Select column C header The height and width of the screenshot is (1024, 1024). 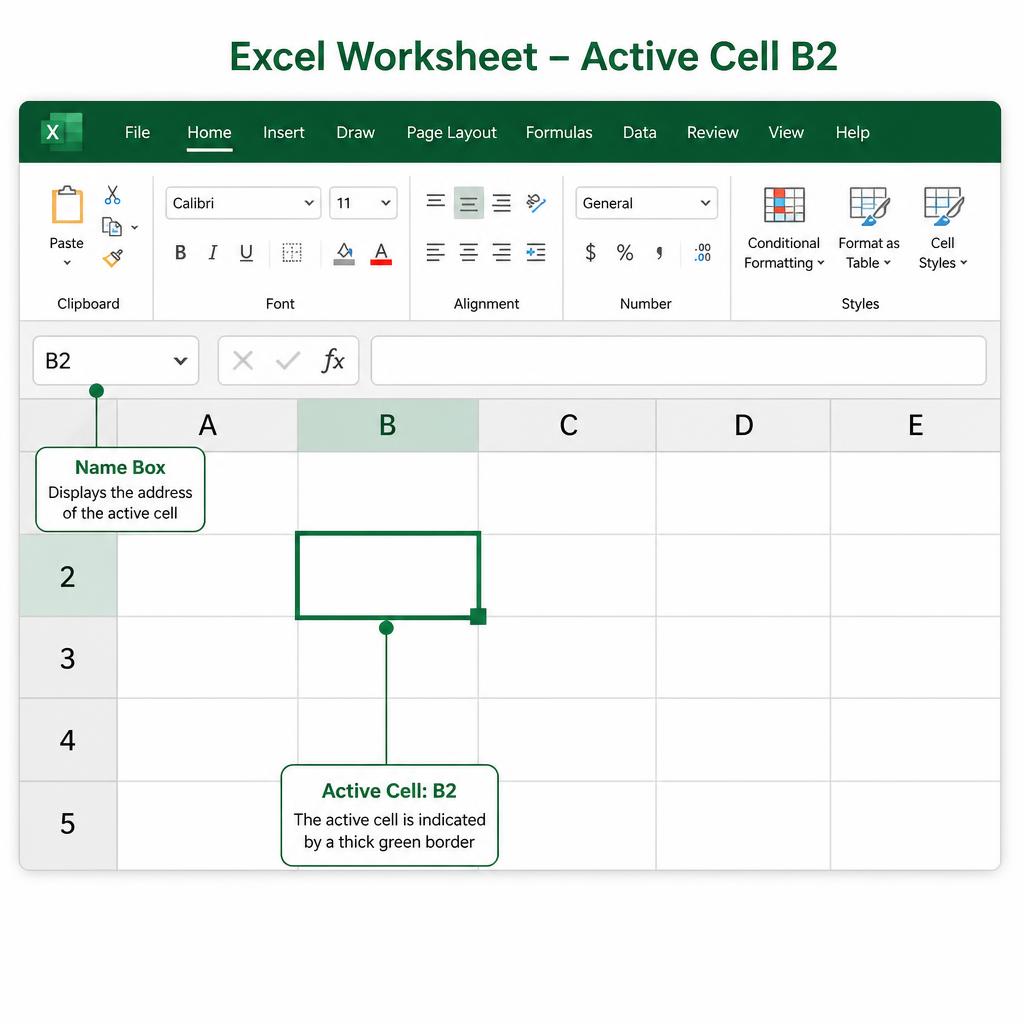568,425
